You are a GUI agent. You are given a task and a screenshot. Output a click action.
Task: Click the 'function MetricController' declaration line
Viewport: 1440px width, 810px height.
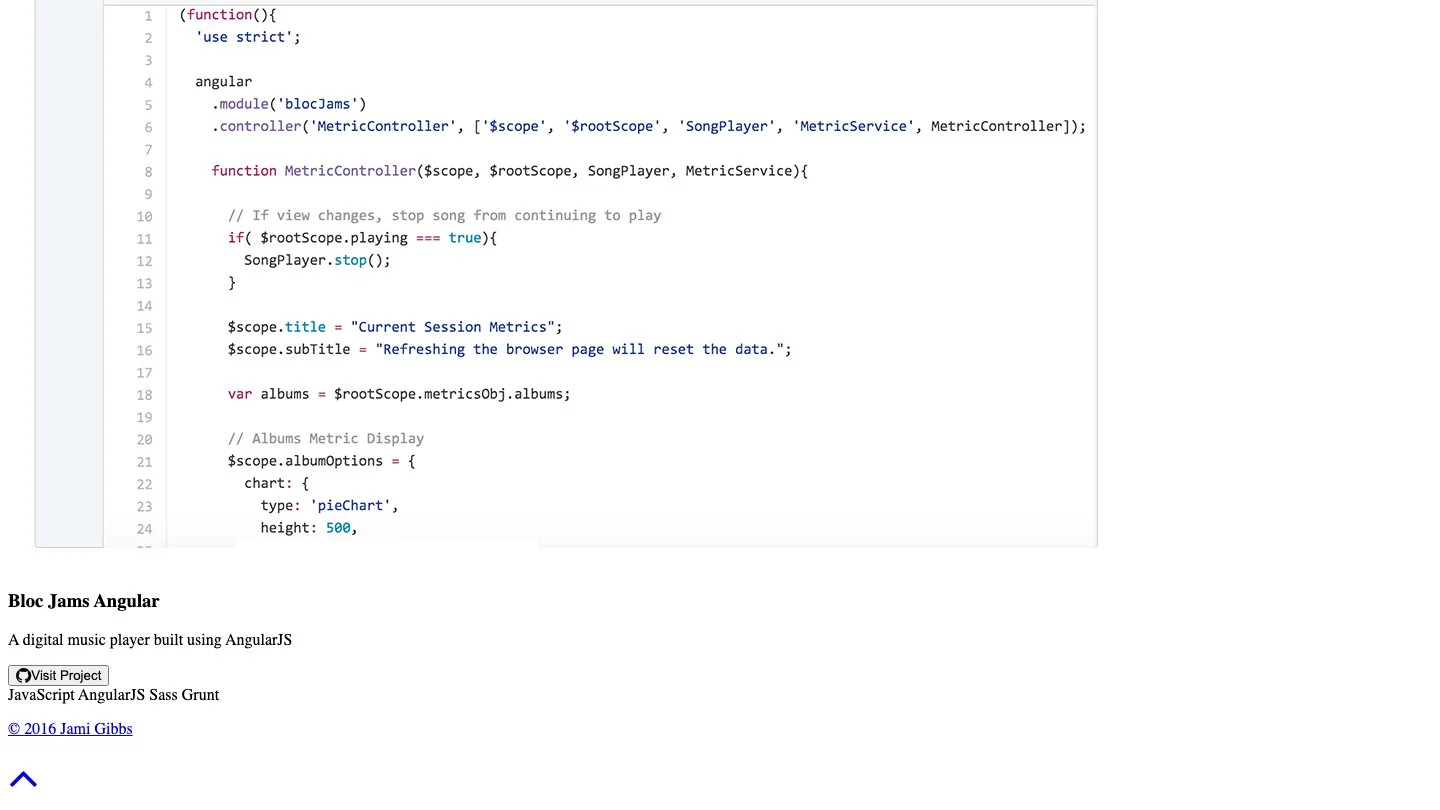[509, 171]
